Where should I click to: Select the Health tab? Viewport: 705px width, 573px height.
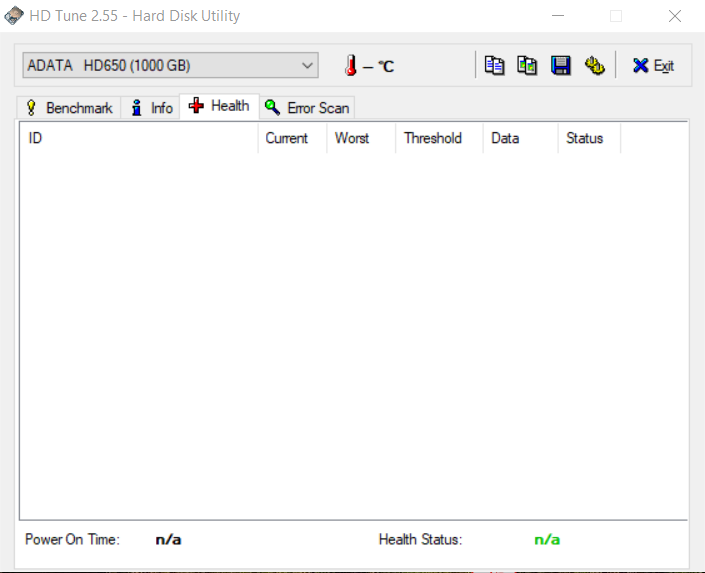point(219,106)
